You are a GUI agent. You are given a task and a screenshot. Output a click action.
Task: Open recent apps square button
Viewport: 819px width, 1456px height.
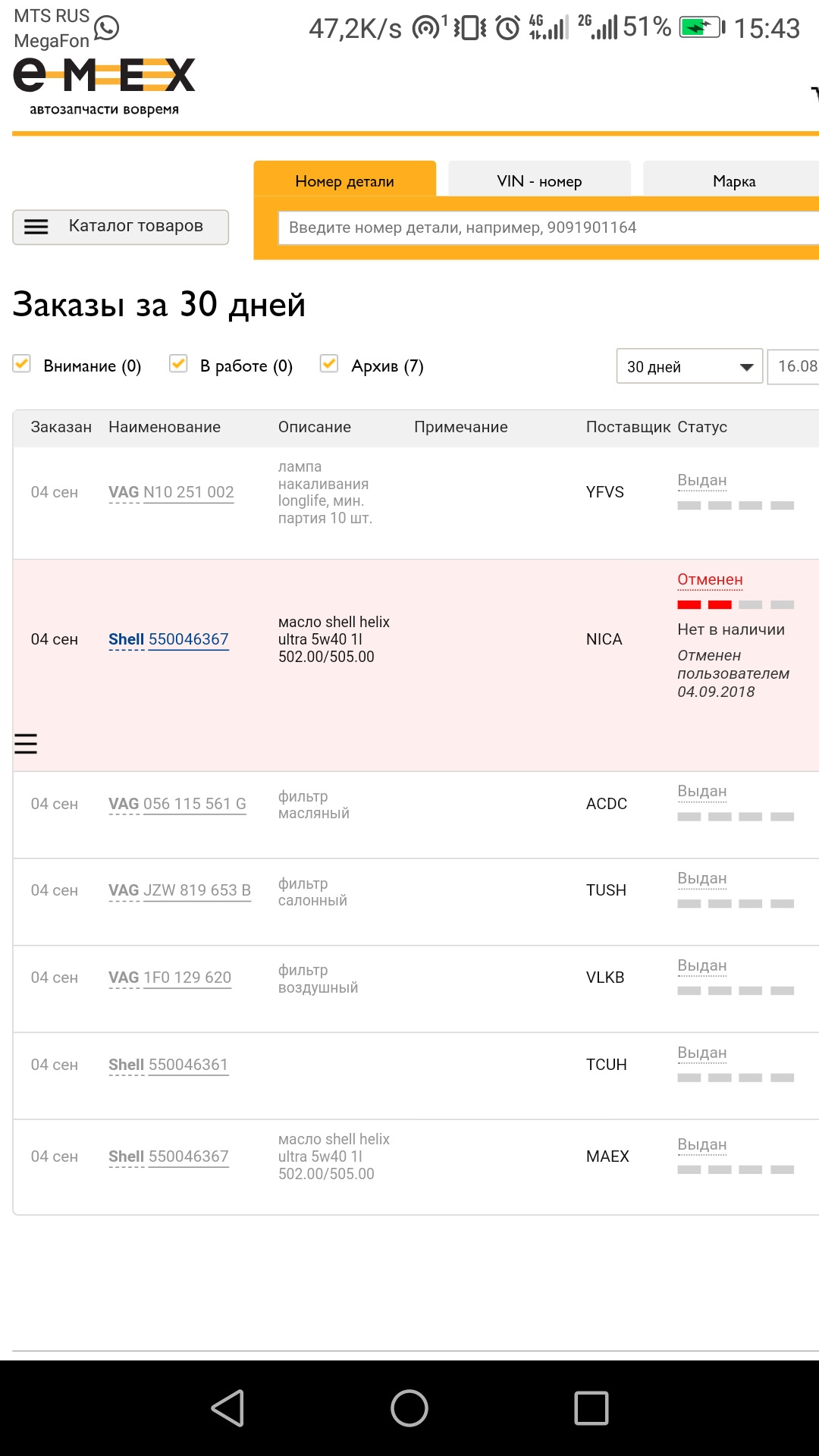(x=591, y=1408)
